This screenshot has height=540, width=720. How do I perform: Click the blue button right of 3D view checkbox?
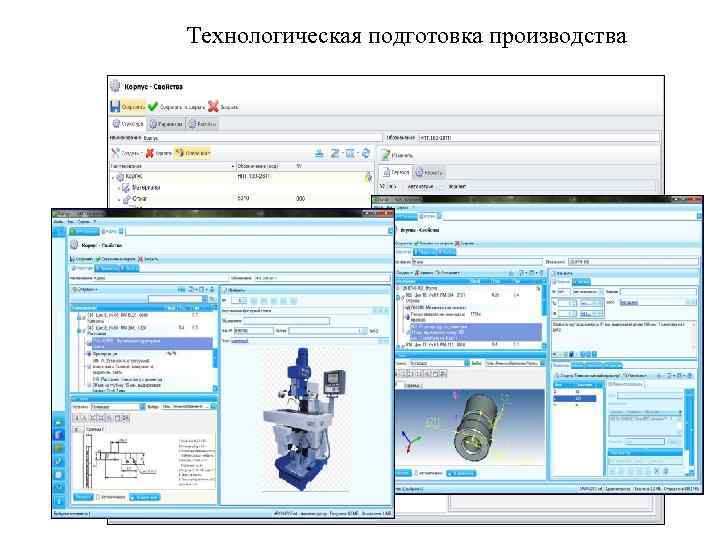461,473
